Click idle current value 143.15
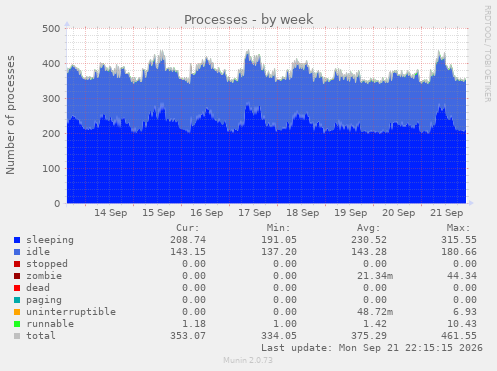This screenshot has height=371, width=497. [x=188, y=252]
